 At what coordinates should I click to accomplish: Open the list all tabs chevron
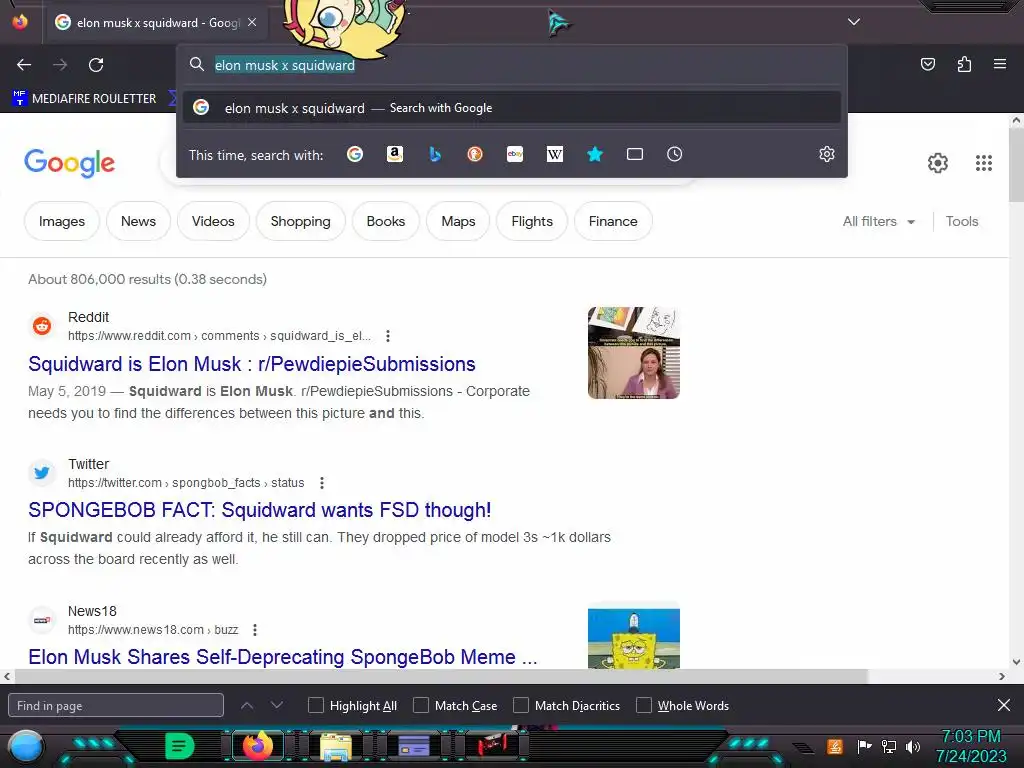coord(854,22)
